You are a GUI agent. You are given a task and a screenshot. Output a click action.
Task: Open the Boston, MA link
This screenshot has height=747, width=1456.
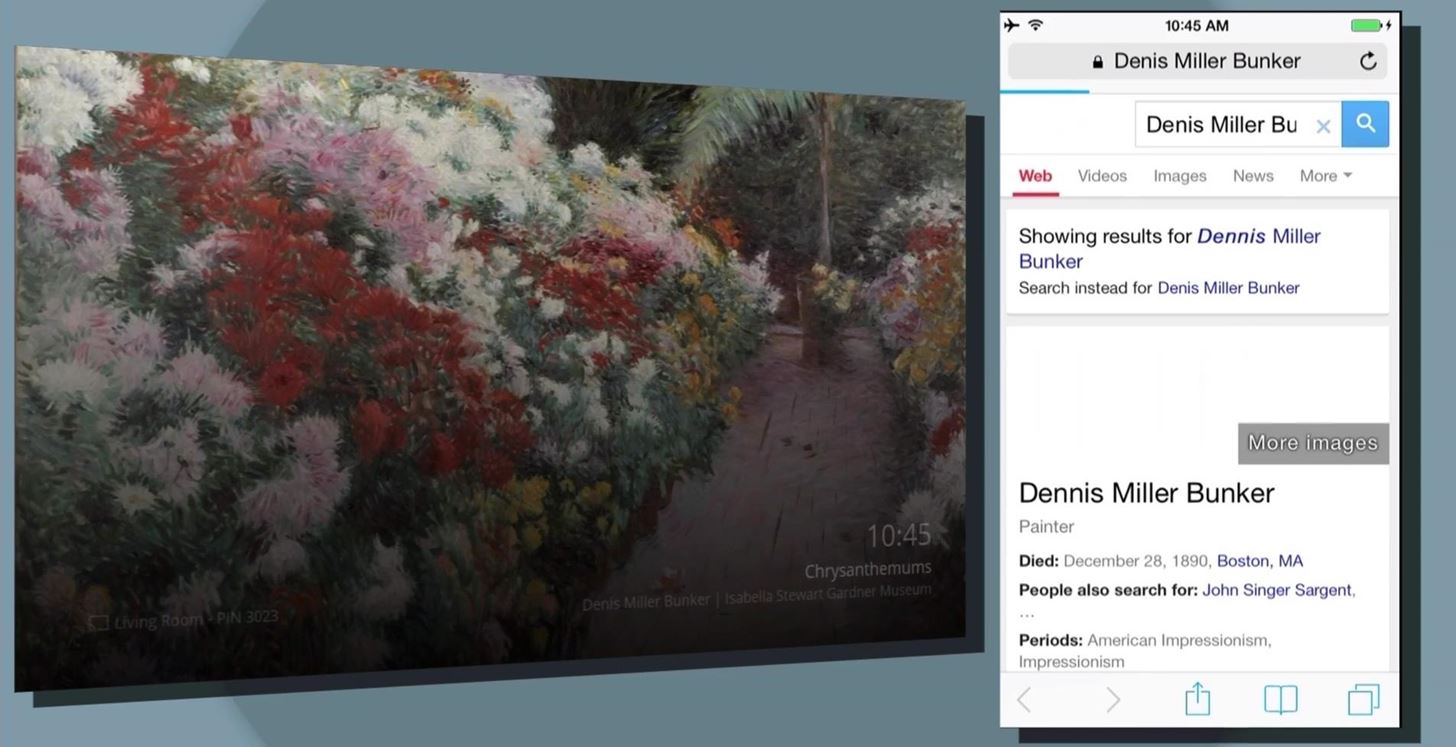coord(1260,561)
